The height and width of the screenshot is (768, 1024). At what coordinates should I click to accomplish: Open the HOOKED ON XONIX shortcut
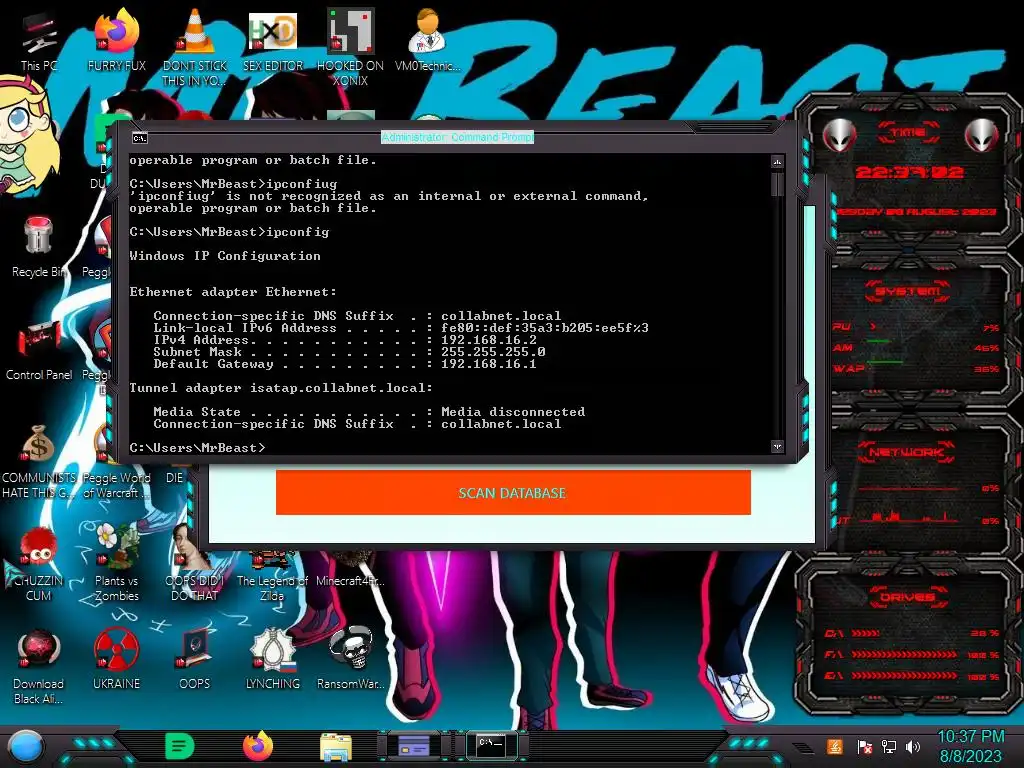click(x=351, y=46)
